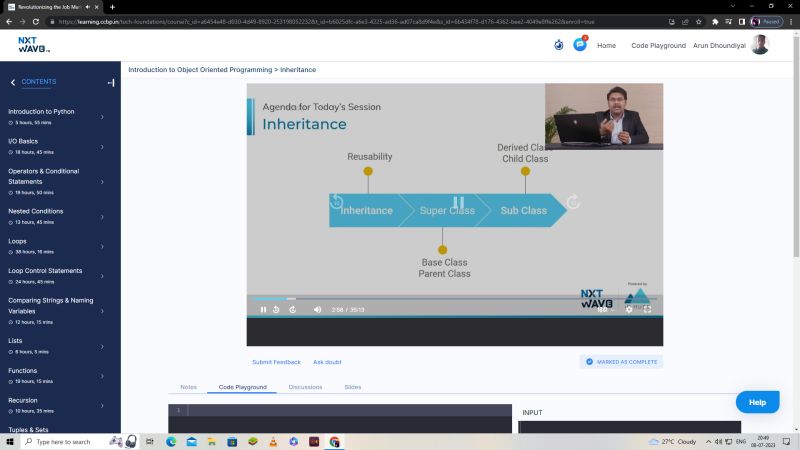Click the Help button
The width and height of the screenshot is (800, 450).
click(x=757, y=402)
